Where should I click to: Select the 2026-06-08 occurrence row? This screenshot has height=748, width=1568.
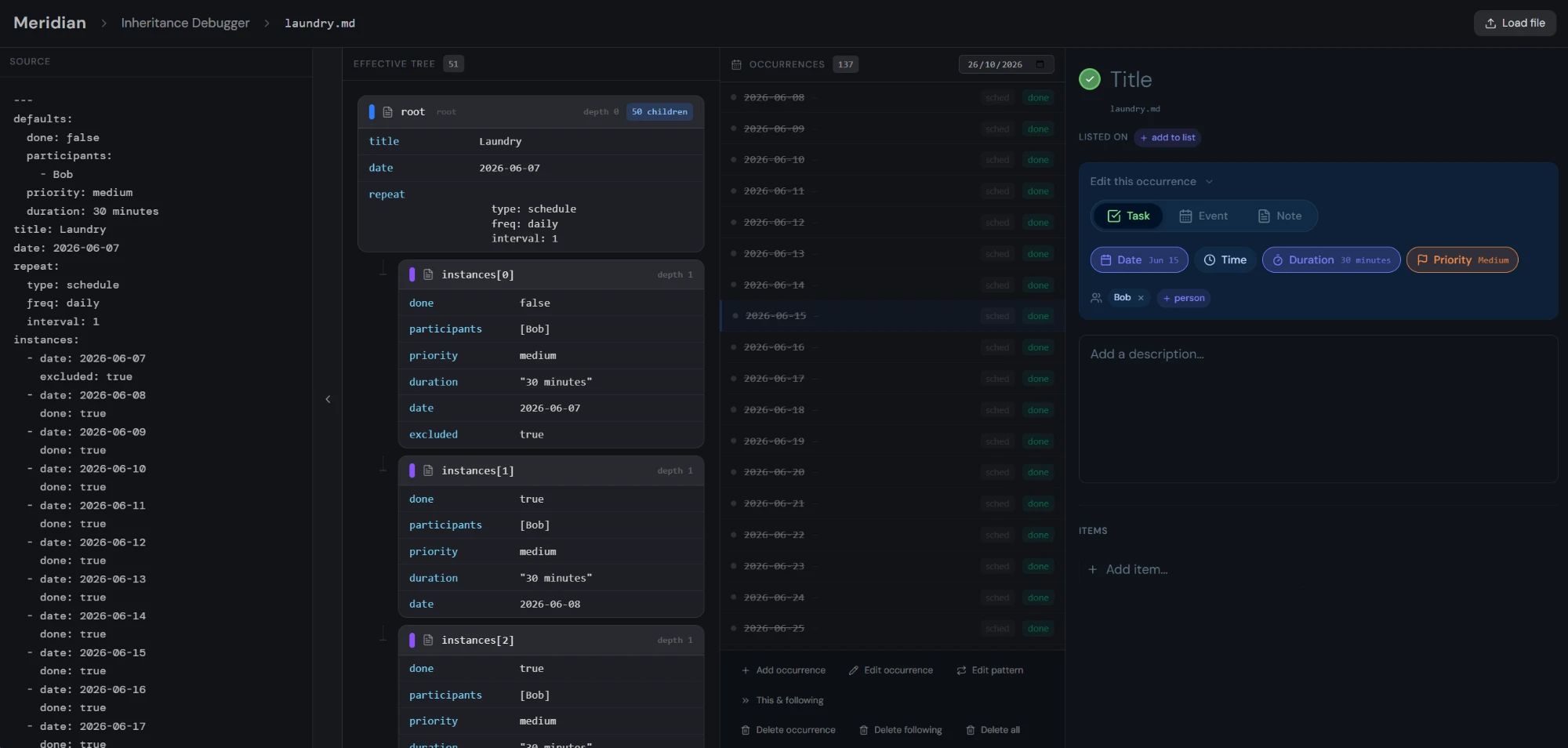pyautogui.click(x=892, y=97)
